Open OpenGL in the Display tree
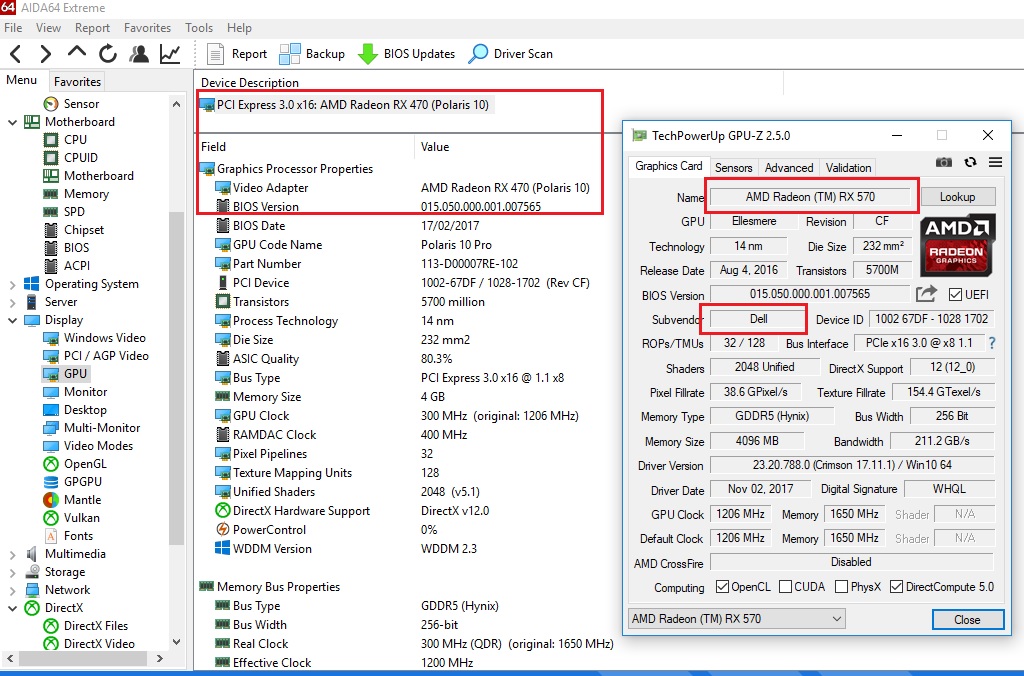 click(x=74, y=464)
